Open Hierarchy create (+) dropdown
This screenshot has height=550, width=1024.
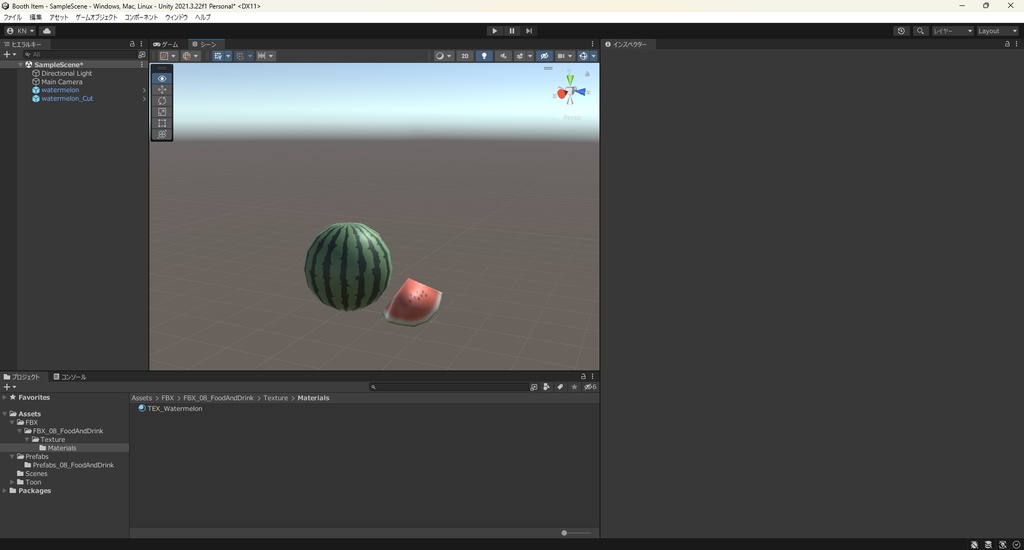(9, 55)
